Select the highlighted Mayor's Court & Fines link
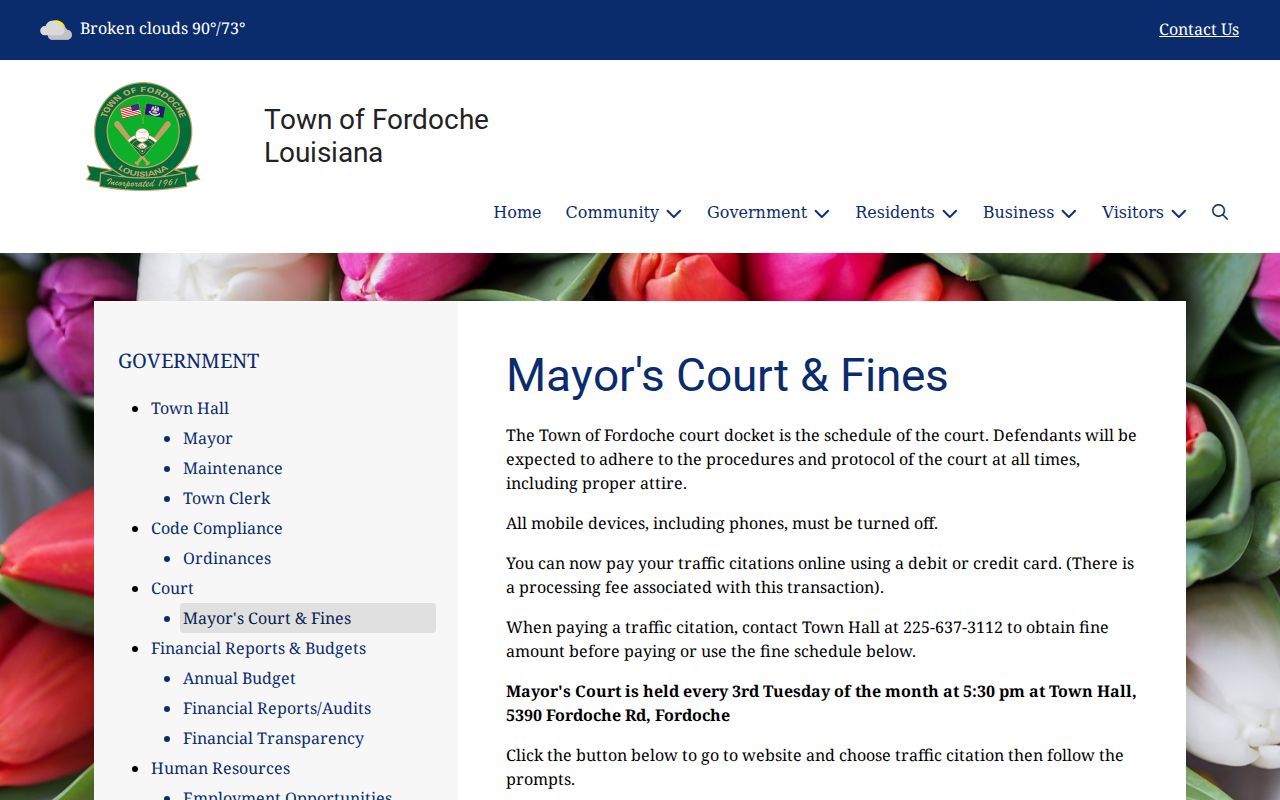 pyautogui.click(x=308, y=618)
